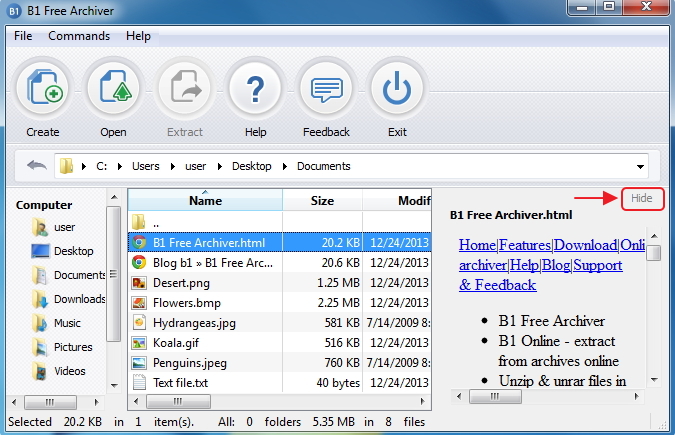
Task: Click Chrome icon of B1 Free Archiver.html
Action: click(x=139, y=242)
